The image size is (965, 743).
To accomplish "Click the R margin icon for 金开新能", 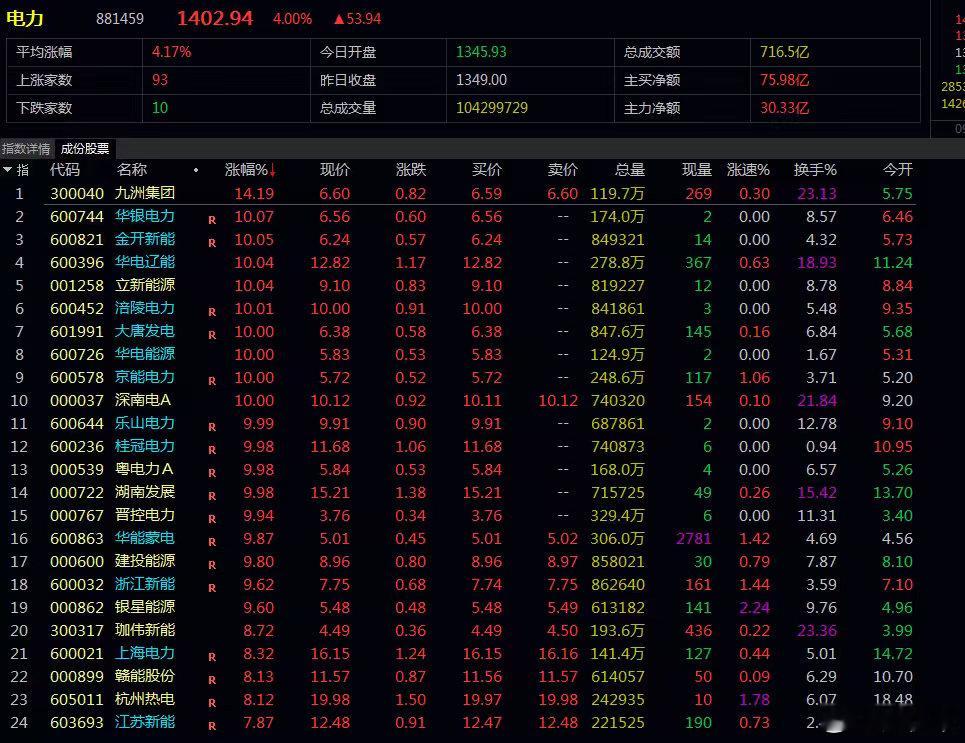I will pyautogui.click(x=212, y=243).
